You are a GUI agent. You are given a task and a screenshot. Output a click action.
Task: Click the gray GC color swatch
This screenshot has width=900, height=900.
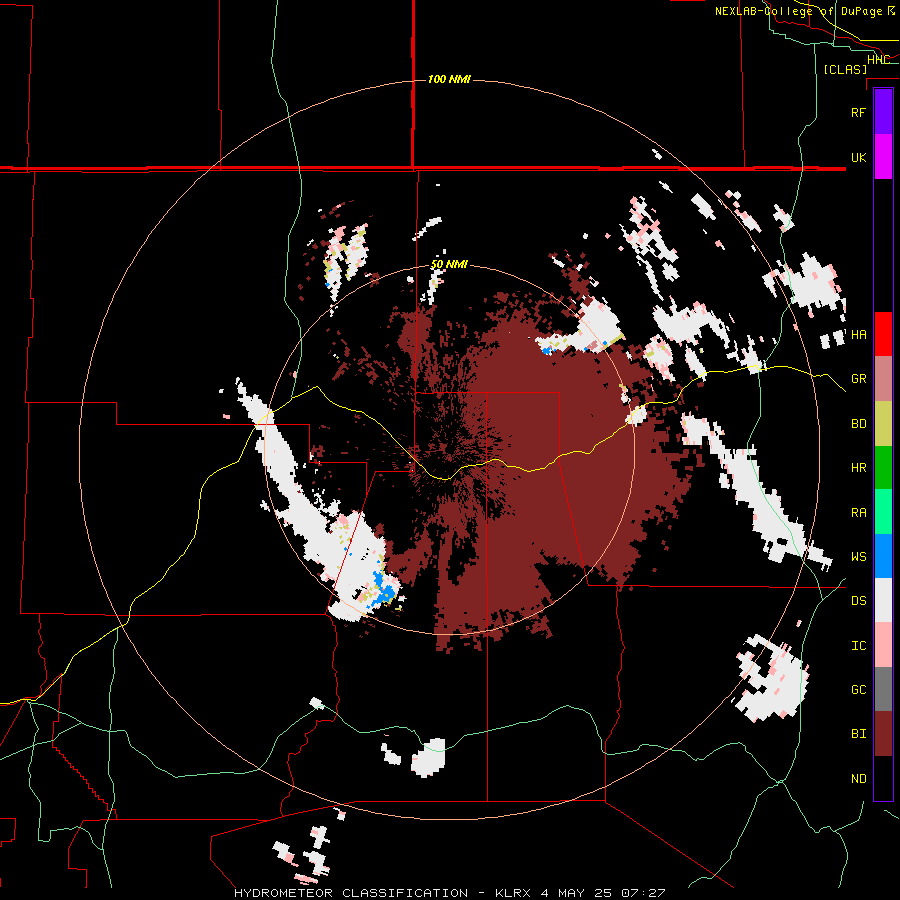pyautogui.click(x=883, y=689)
